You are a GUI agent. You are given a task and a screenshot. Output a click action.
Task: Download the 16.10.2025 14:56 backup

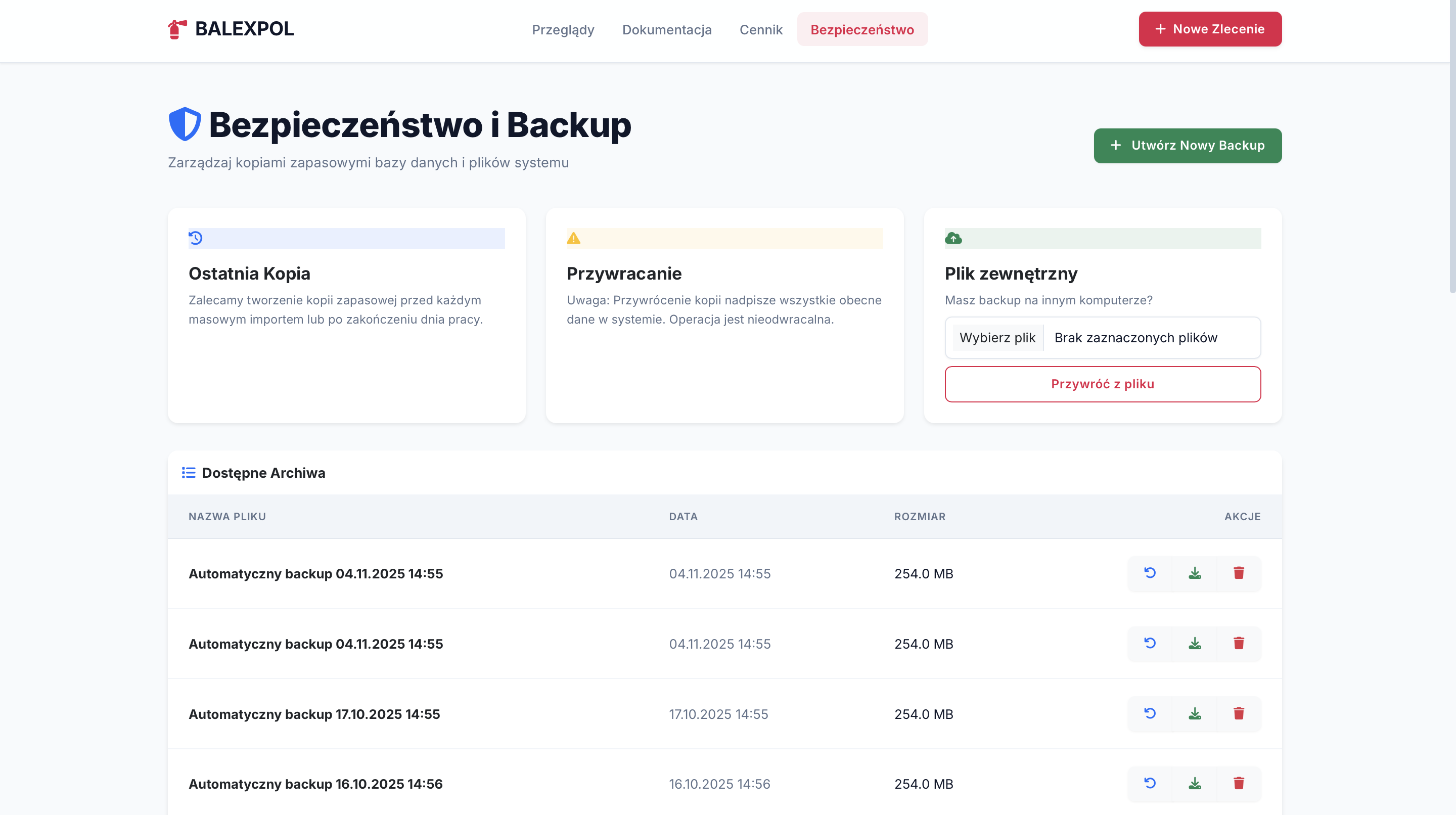(1194, 783)
